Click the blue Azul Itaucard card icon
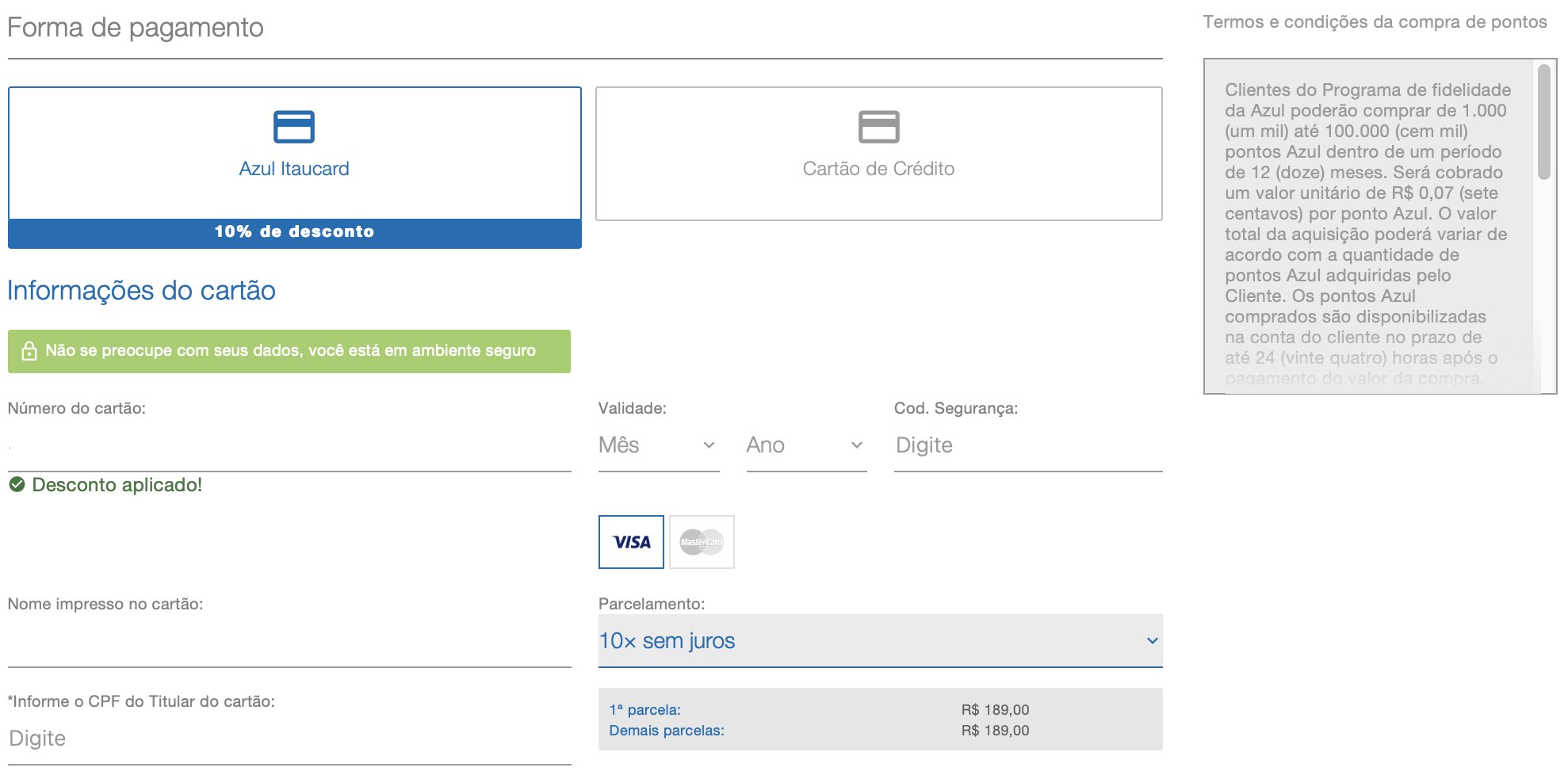This screenshot has height=775, width=1568. pos(294,127)
